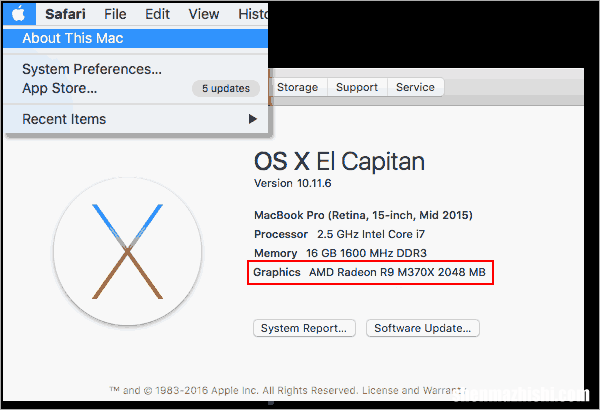Click the Processor 2.5 GHz line
This screenshot has width=600, height=410.
[340, 234]
